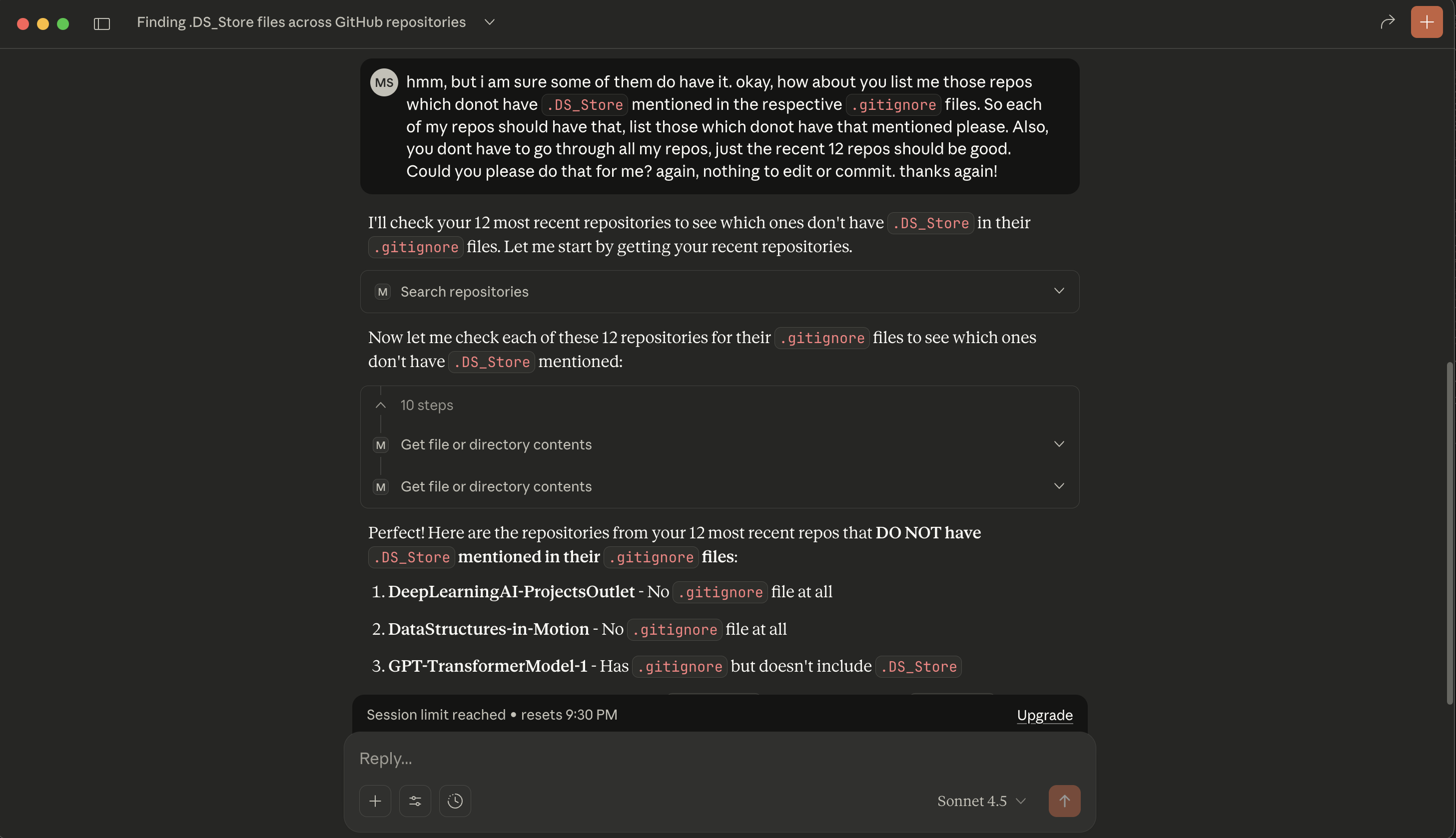Open the search and tools settings icon
The height and width of the screenshot is (838, 1456).
415,801
